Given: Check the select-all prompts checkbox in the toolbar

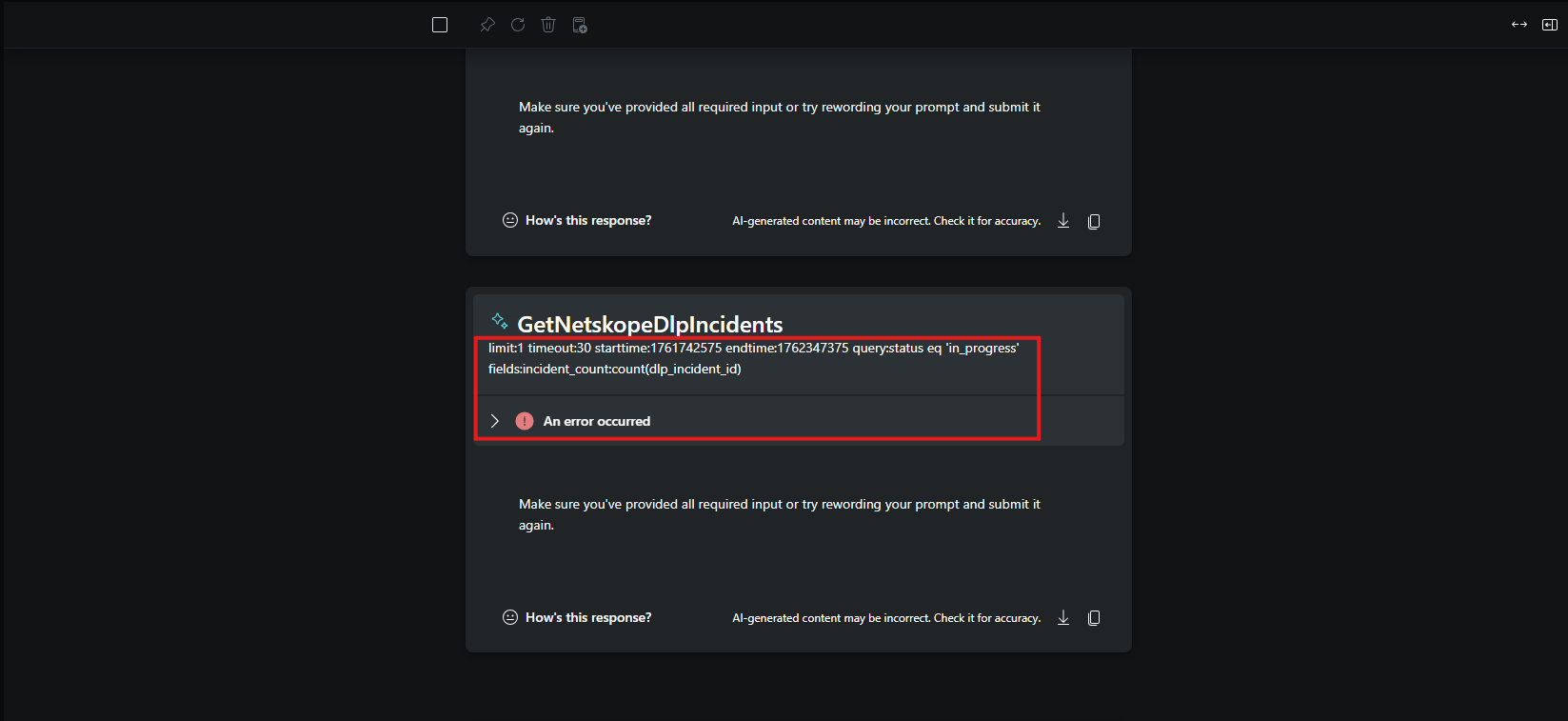Looking at the screenshot, I should pyautogui.click(x=440, y=25).
